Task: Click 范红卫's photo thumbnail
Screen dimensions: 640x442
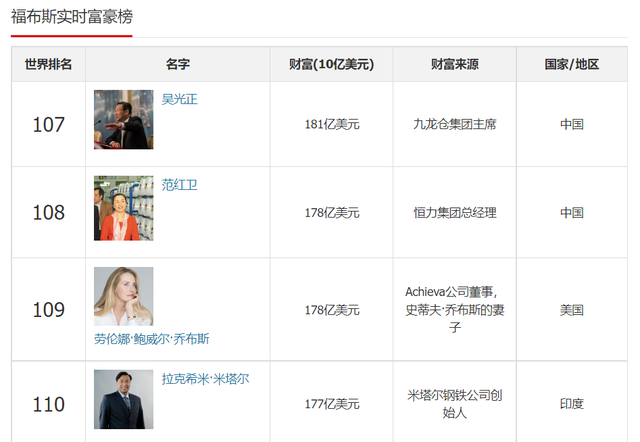Action: tap(124, 208)
